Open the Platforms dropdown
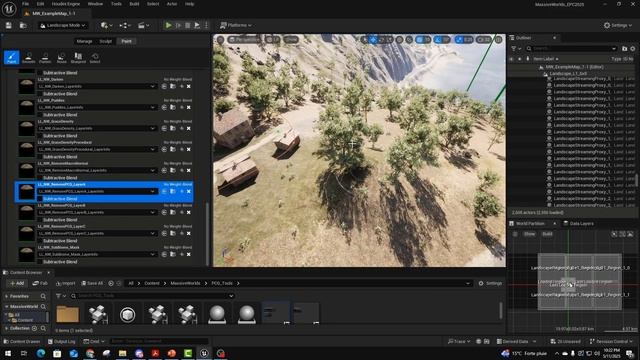Viewport: 640px width, 360px height. pos(236,25)
